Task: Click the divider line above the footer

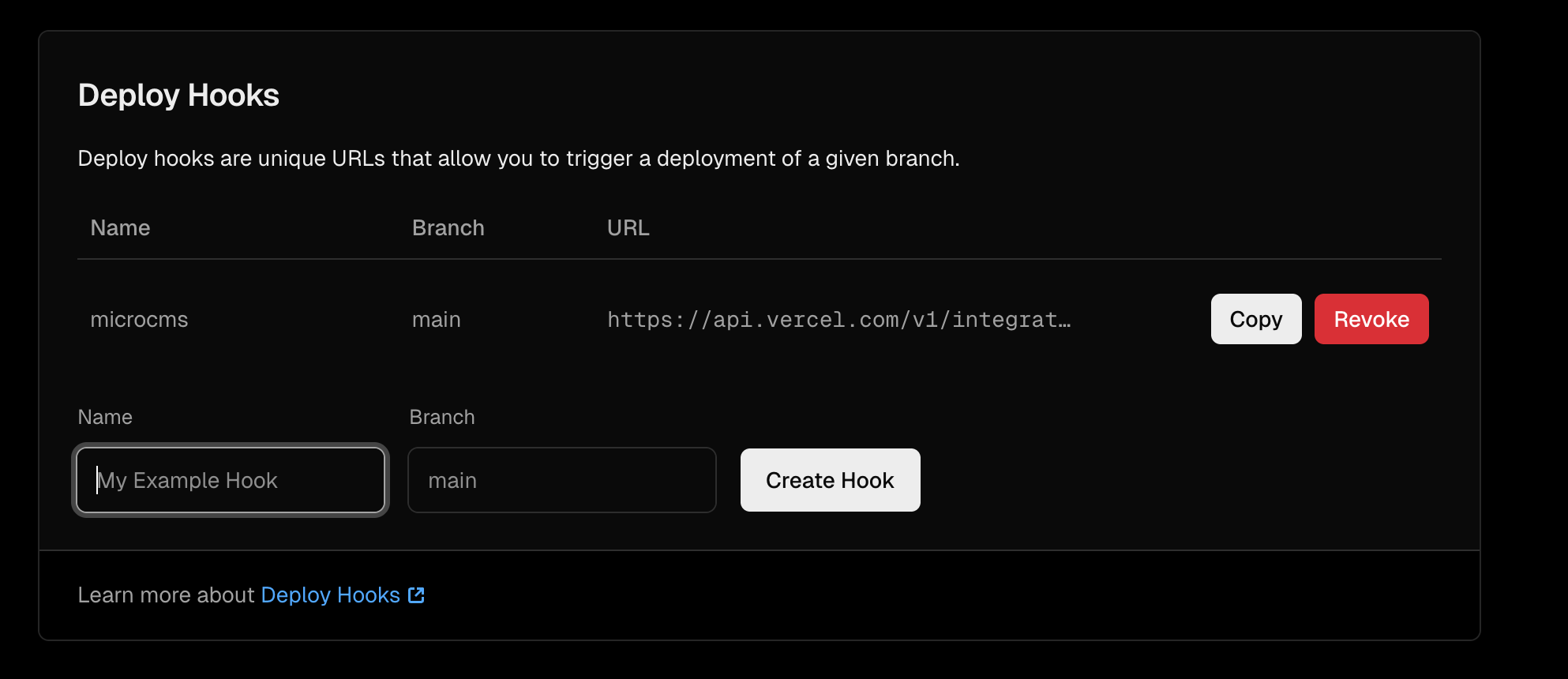Action: [758, 550]
